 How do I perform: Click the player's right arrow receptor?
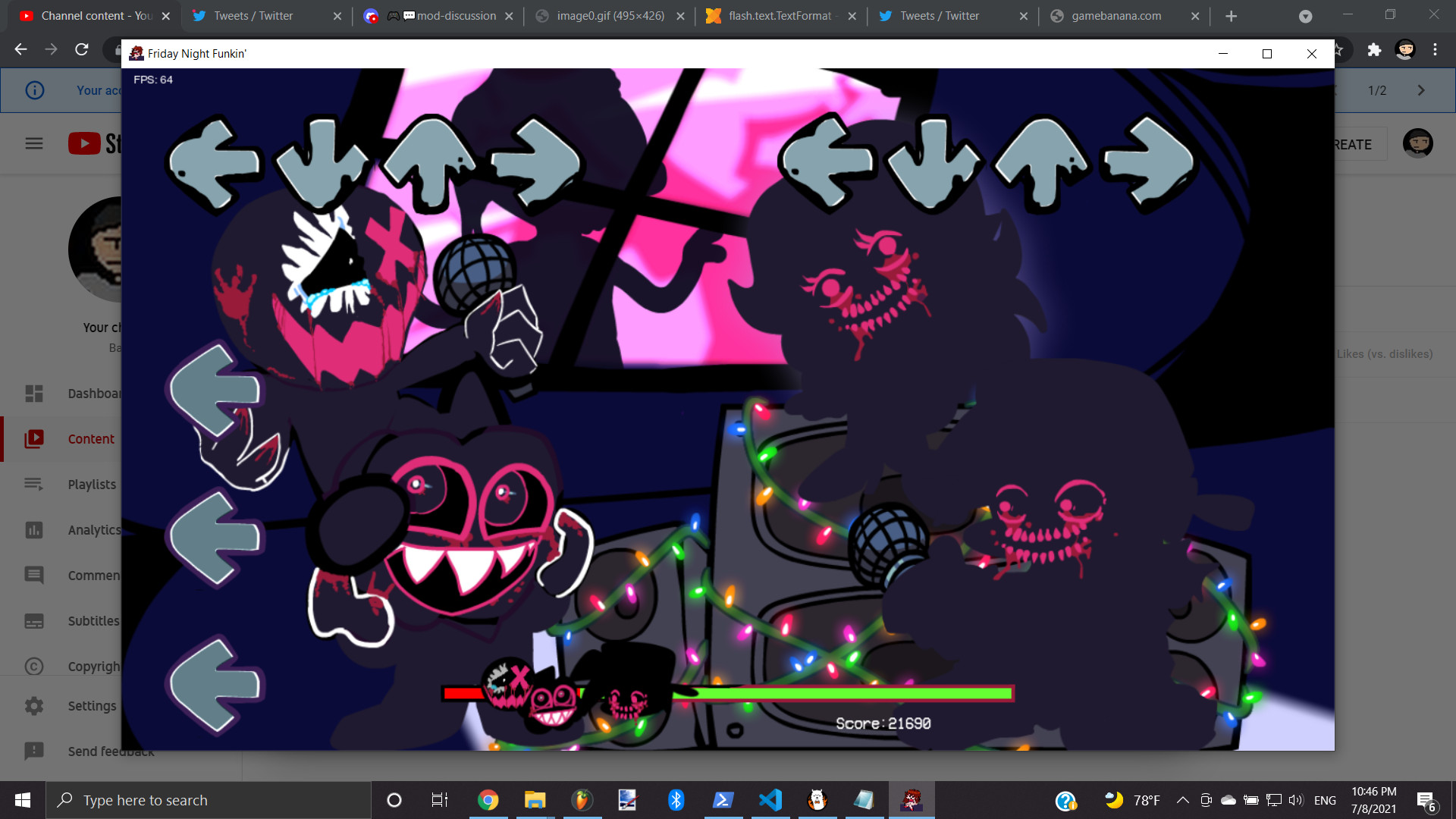pyautogui.click(x=1149, y=163)
